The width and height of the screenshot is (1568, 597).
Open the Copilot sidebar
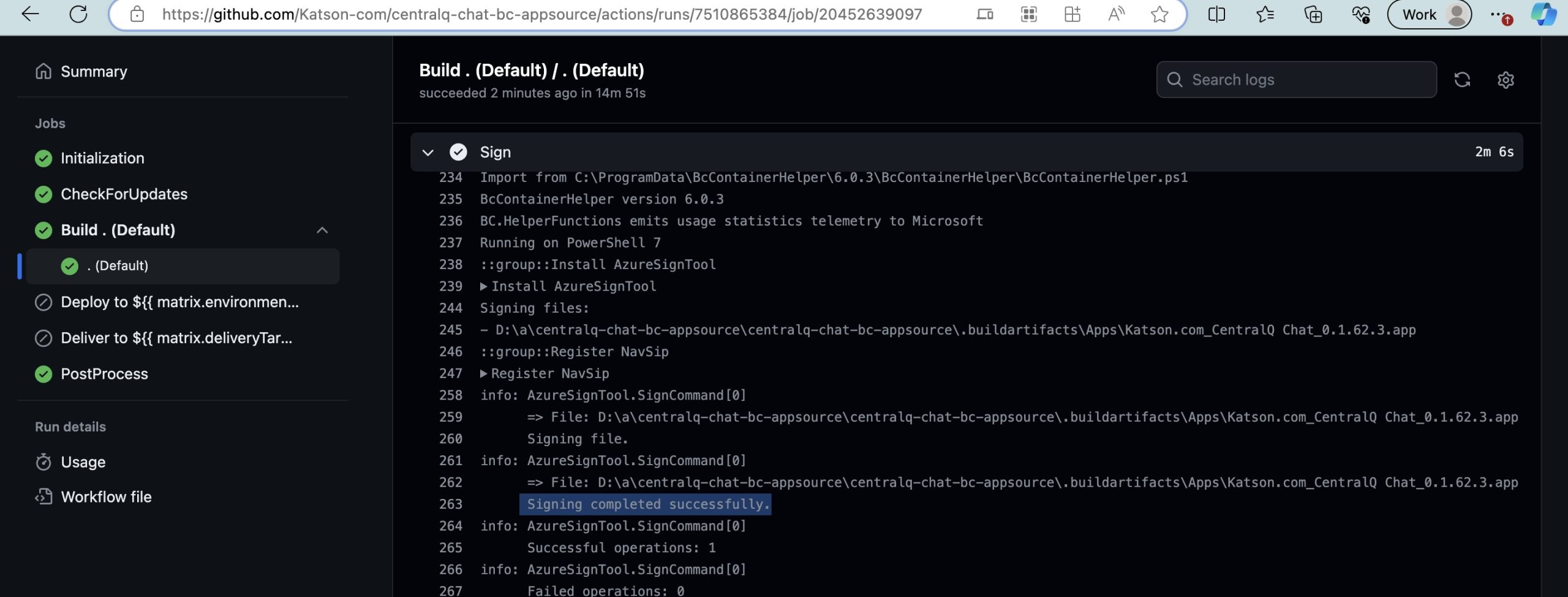(x=1543, y=14)
